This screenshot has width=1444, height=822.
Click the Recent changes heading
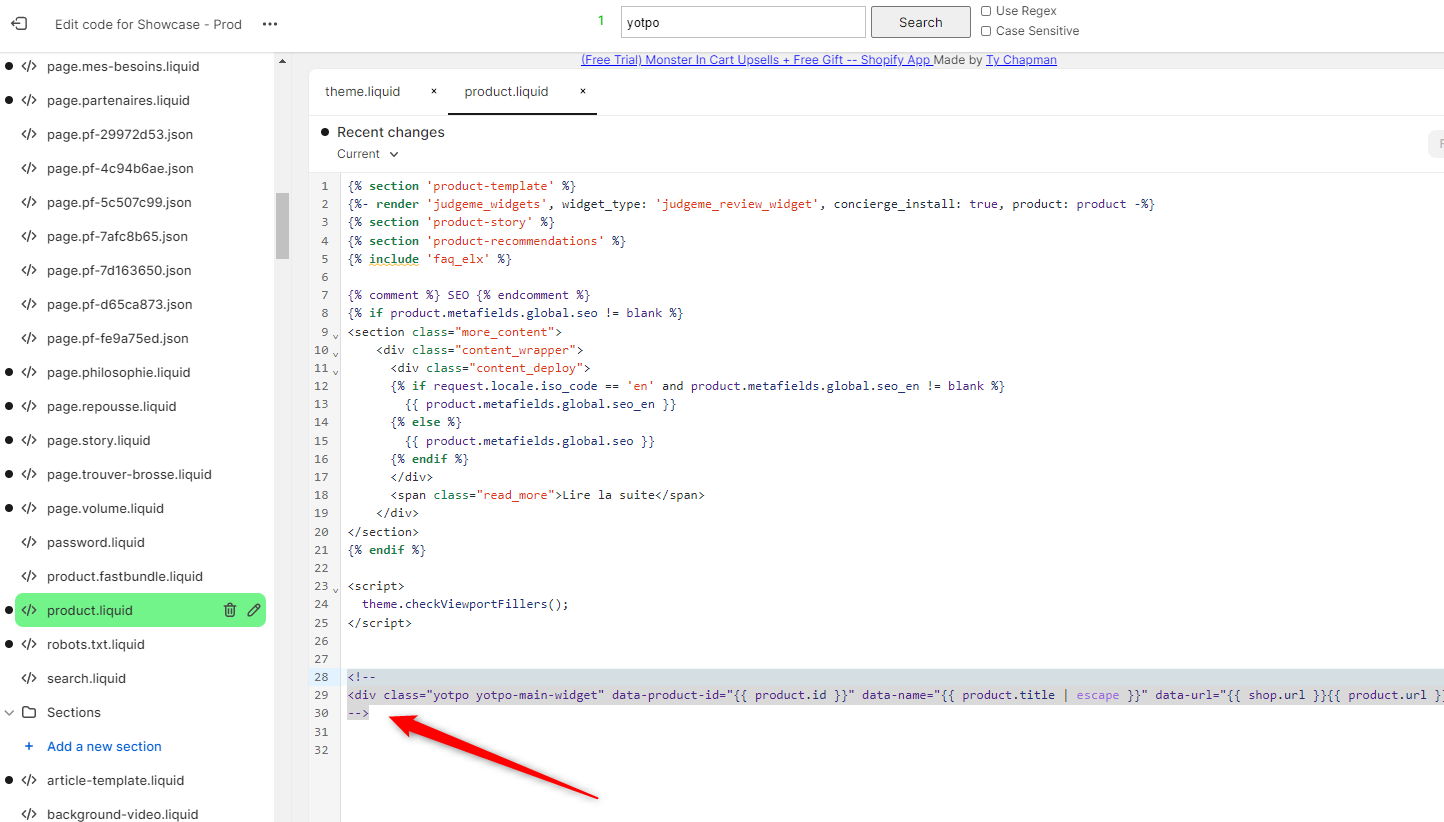coord(391,132)
